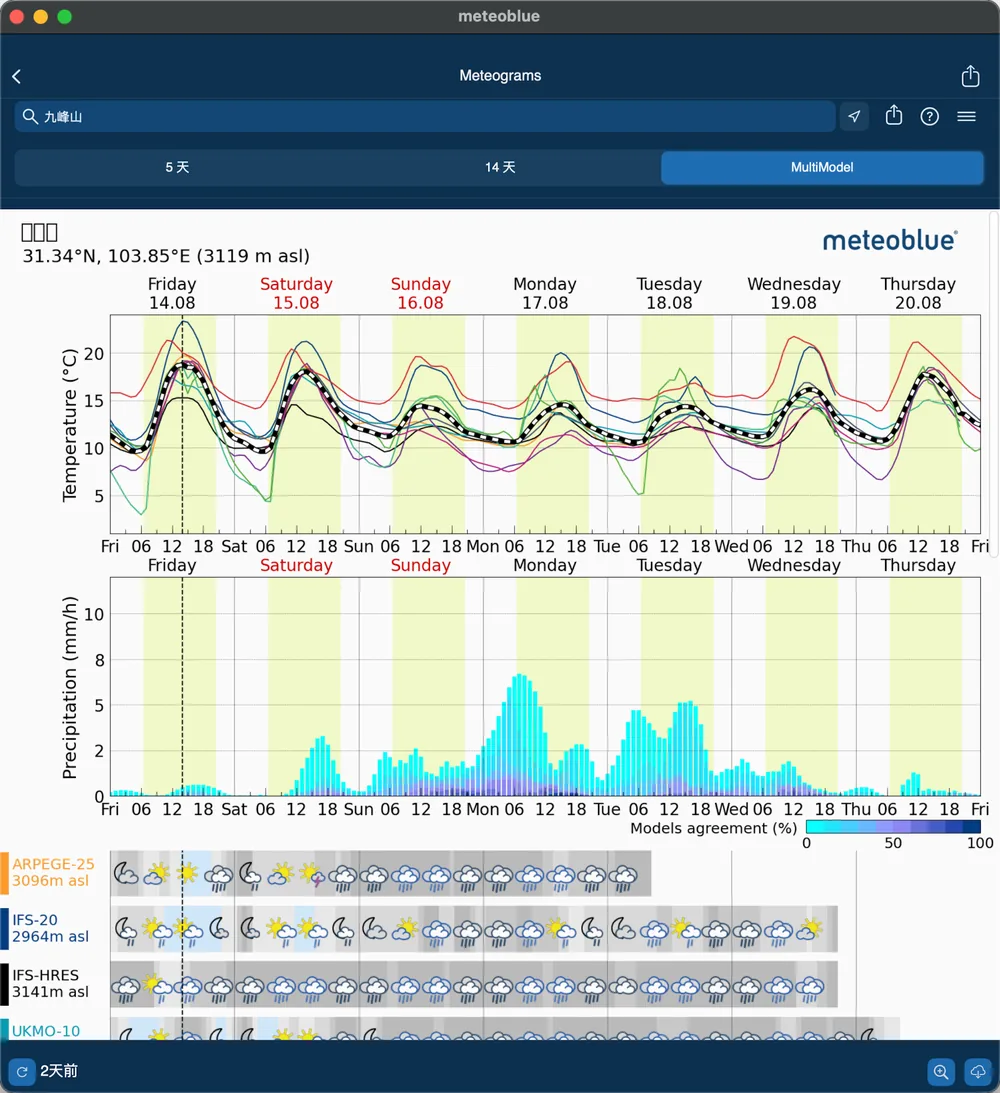Select IFS-20 model label

point(50,928)
